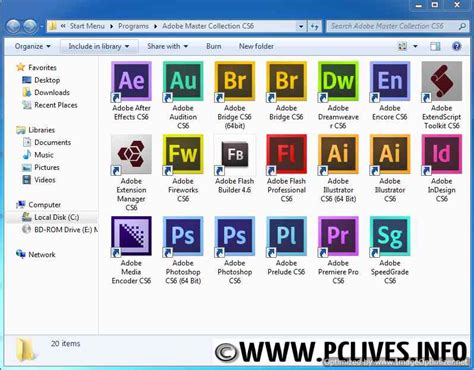Select the Adobe Fireworks CS6 icon
This screenshot has width=474, height=370.
[183, 155]
